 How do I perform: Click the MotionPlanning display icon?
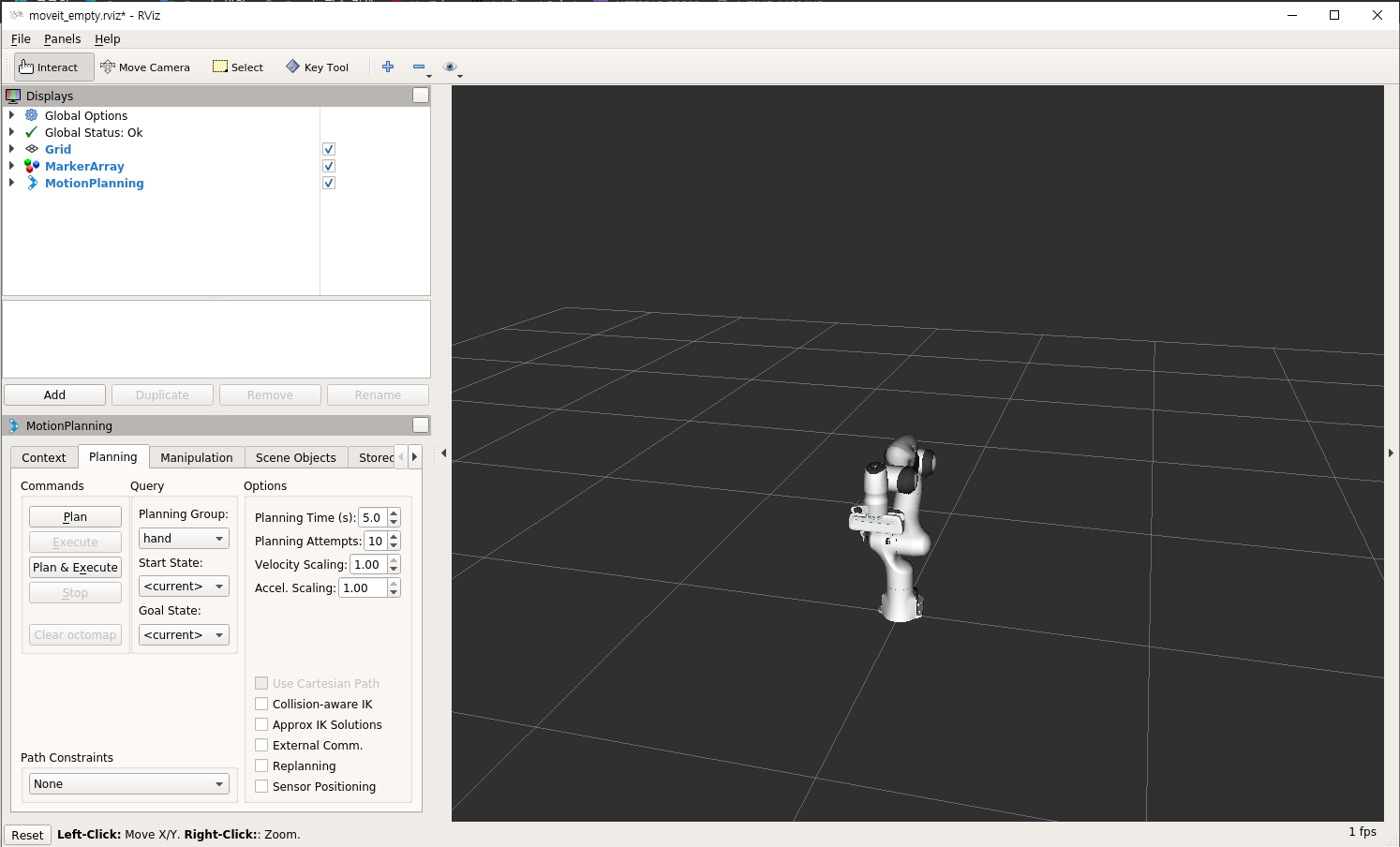[x=32, y=183]
